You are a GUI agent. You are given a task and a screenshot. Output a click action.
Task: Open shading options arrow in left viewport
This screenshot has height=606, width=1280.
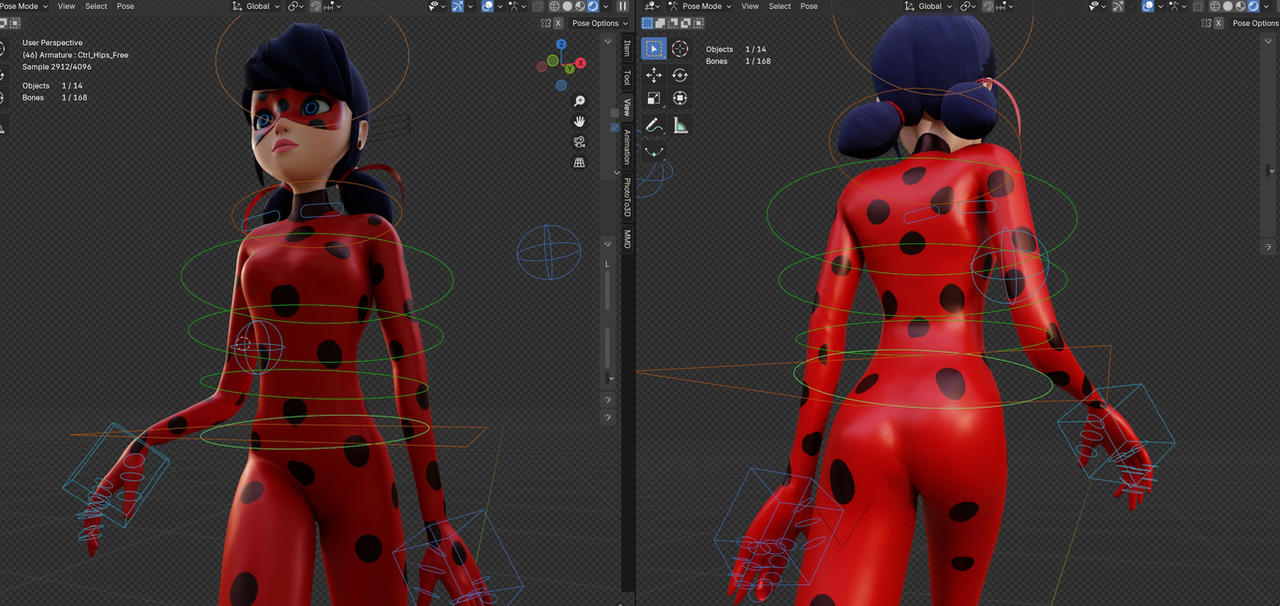pyautogui.click(x=605, y=6)
